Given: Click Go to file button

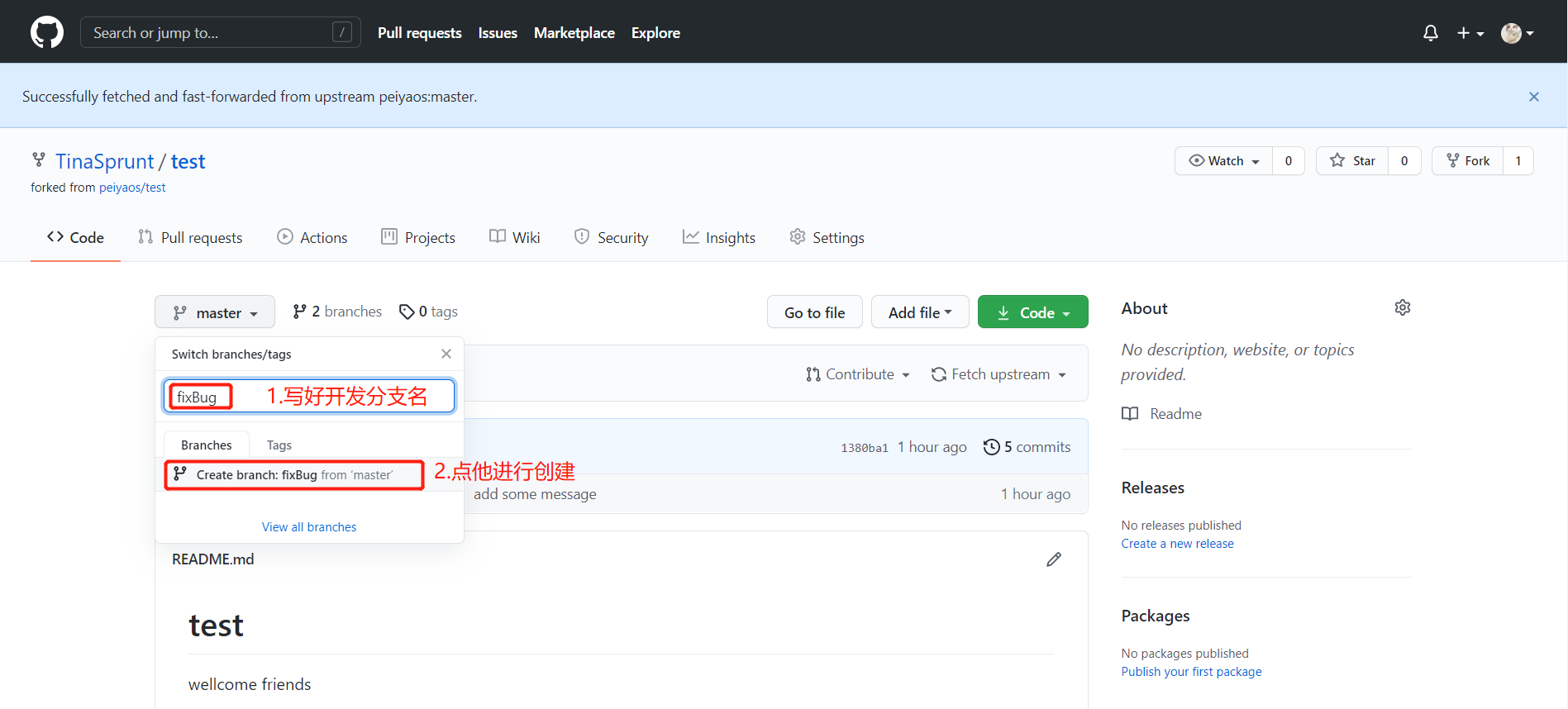Looking at the screenshot, I should click(815, 312).
